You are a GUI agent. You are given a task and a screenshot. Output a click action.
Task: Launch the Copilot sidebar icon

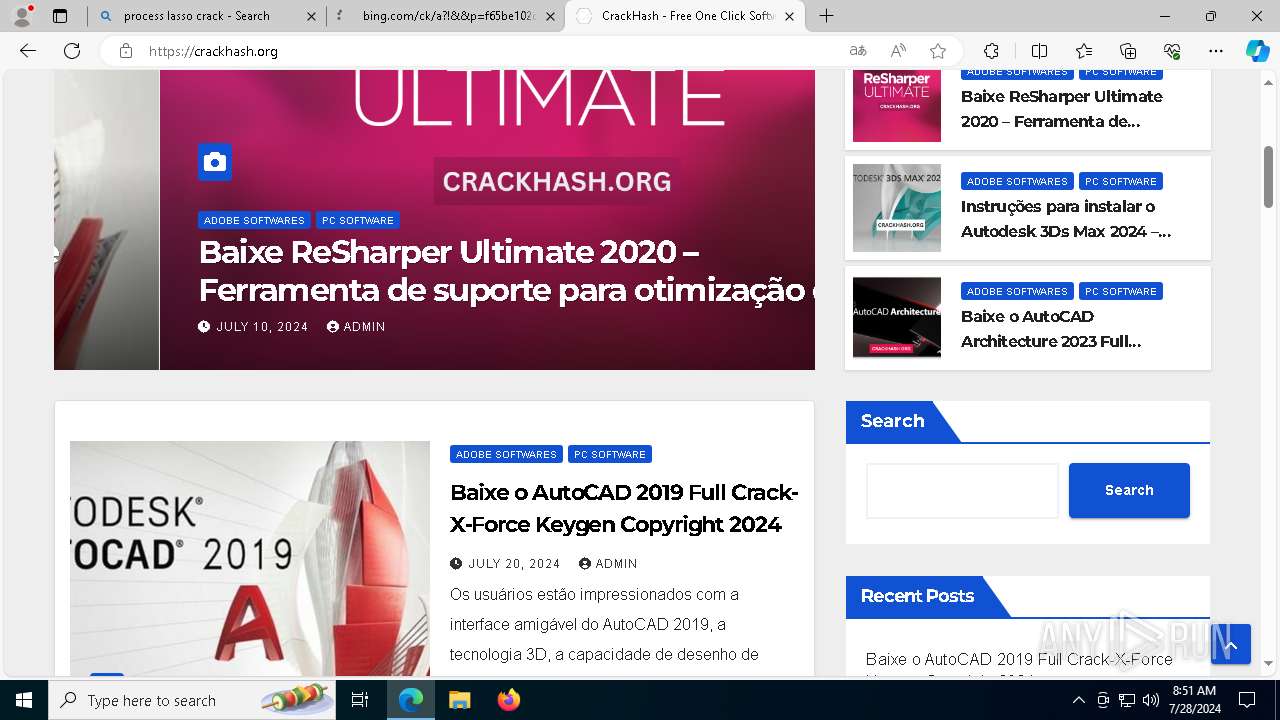tap(1257, 51)
